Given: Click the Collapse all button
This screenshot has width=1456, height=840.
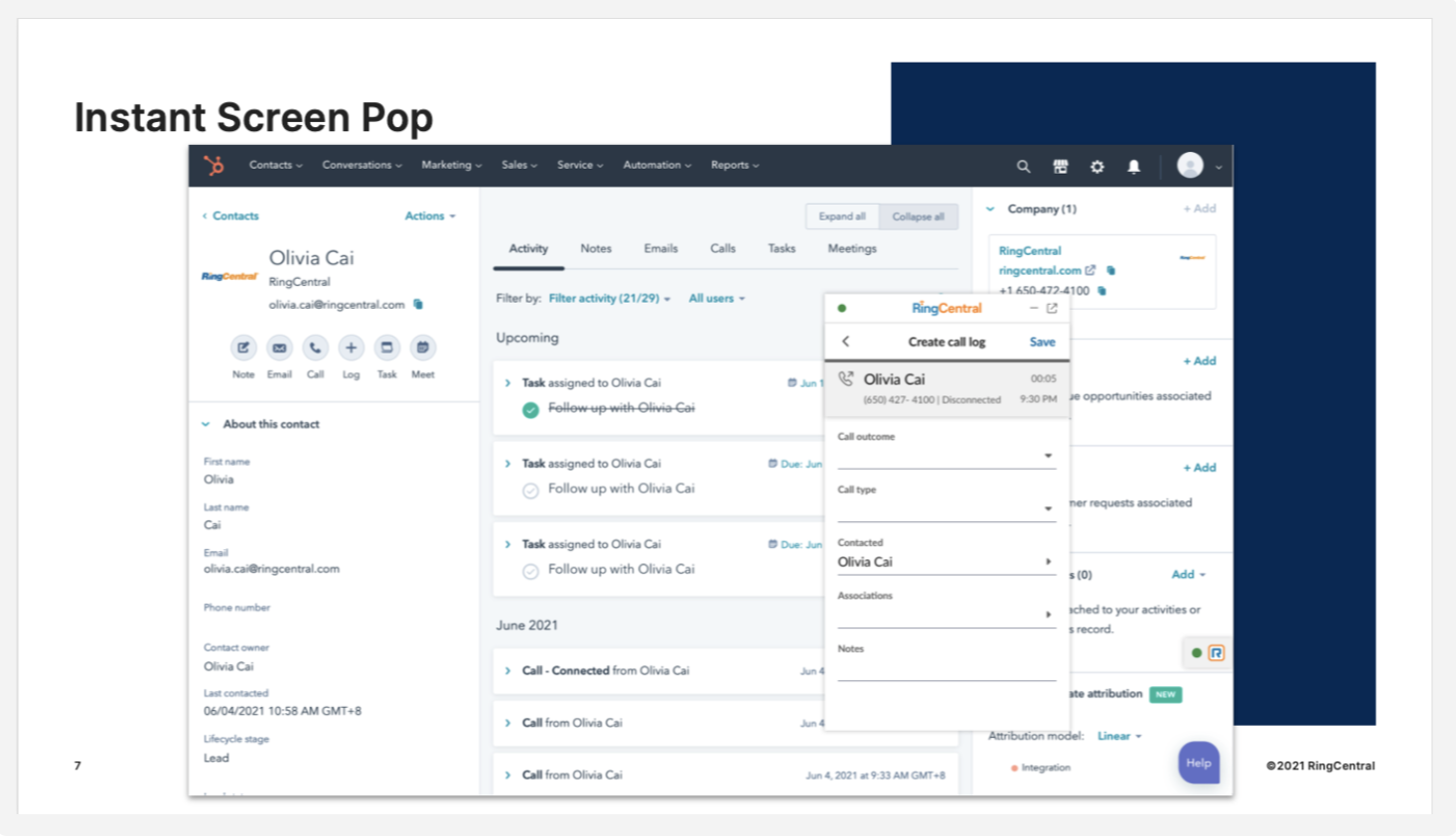Looking at the screenshot, I should [x=918, y=216].
